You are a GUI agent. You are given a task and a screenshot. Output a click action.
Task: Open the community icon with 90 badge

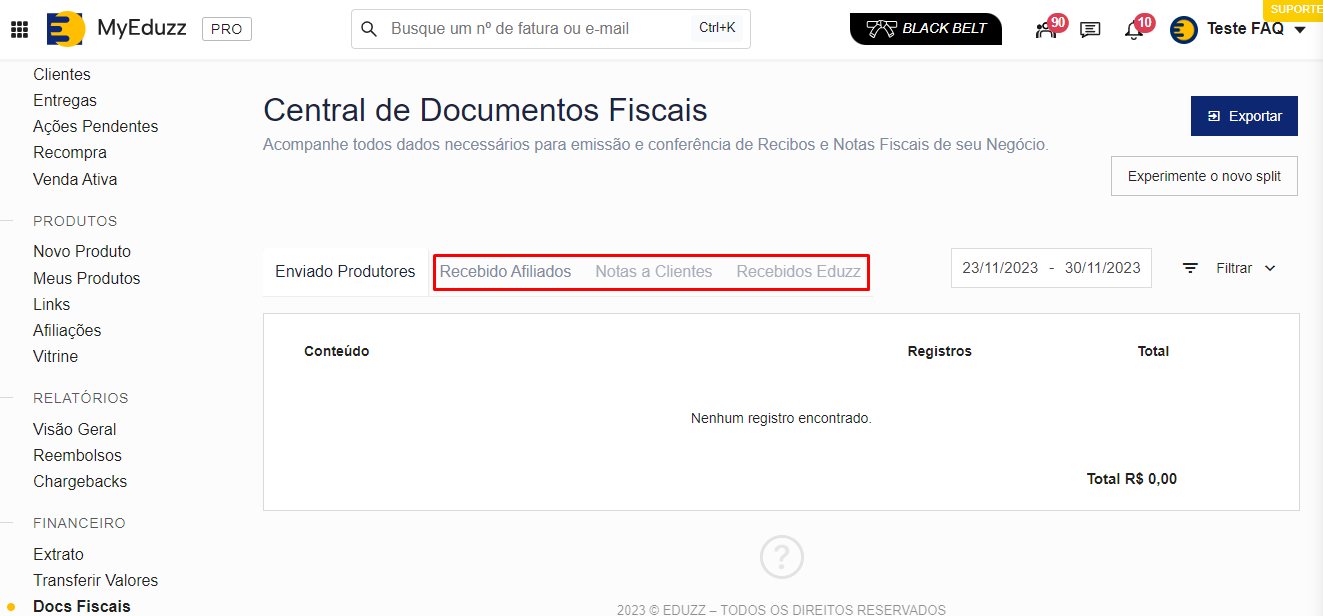(1046, 30)
